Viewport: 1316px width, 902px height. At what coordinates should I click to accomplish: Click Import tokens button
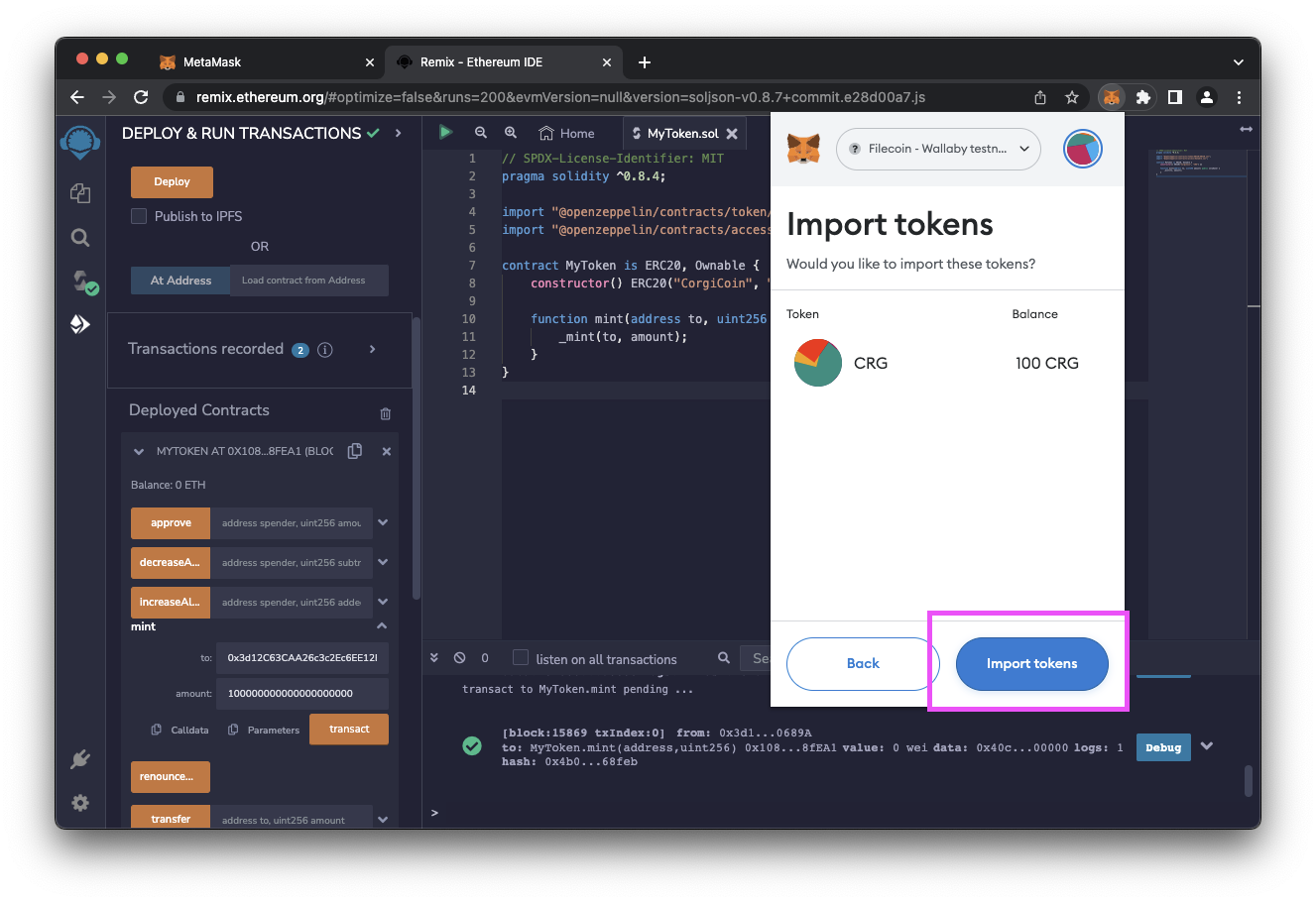tap(1031, 663)
